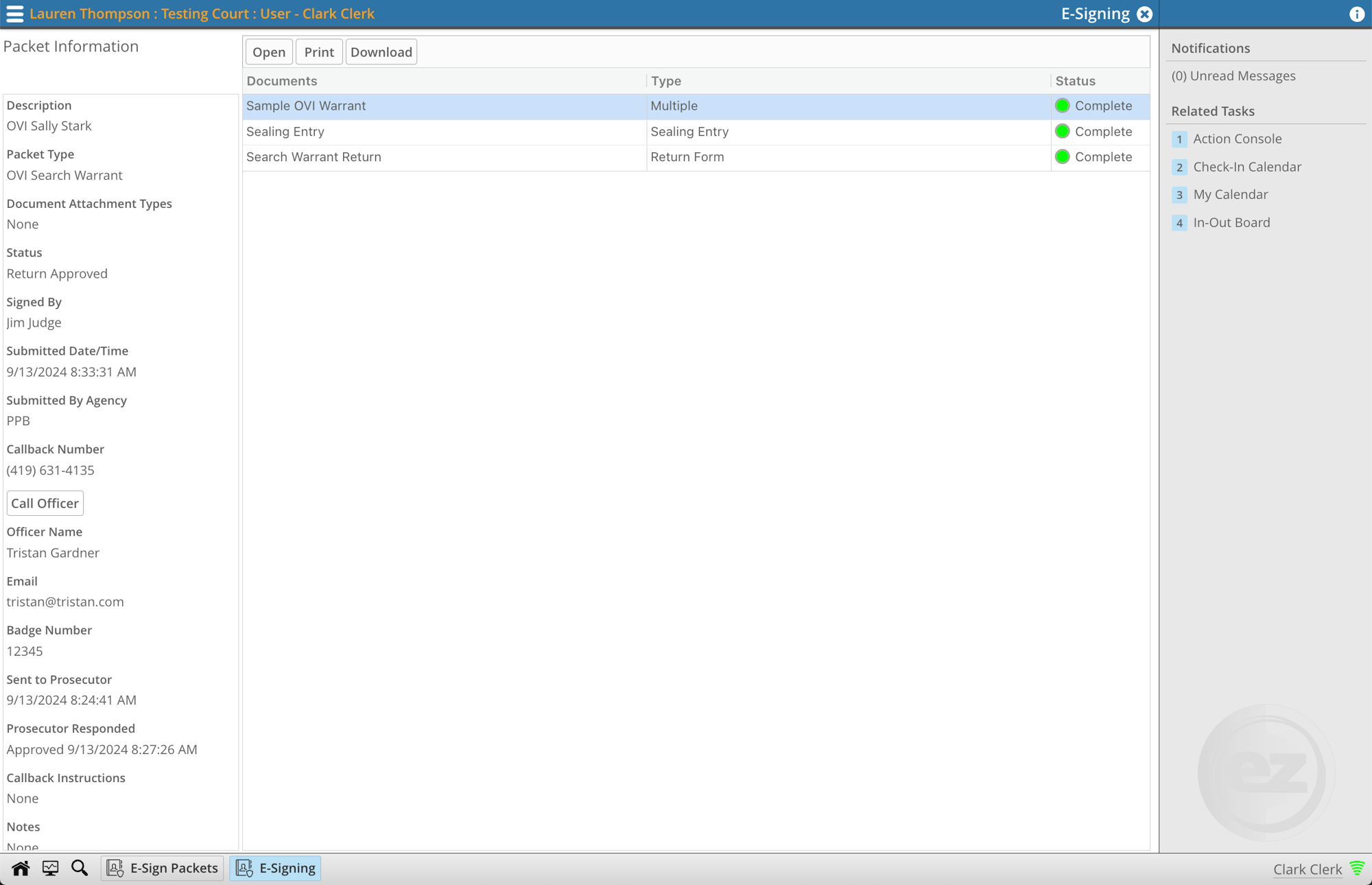Click the Call Officer button
This screenshot has height=885, width=1372.
44,502
